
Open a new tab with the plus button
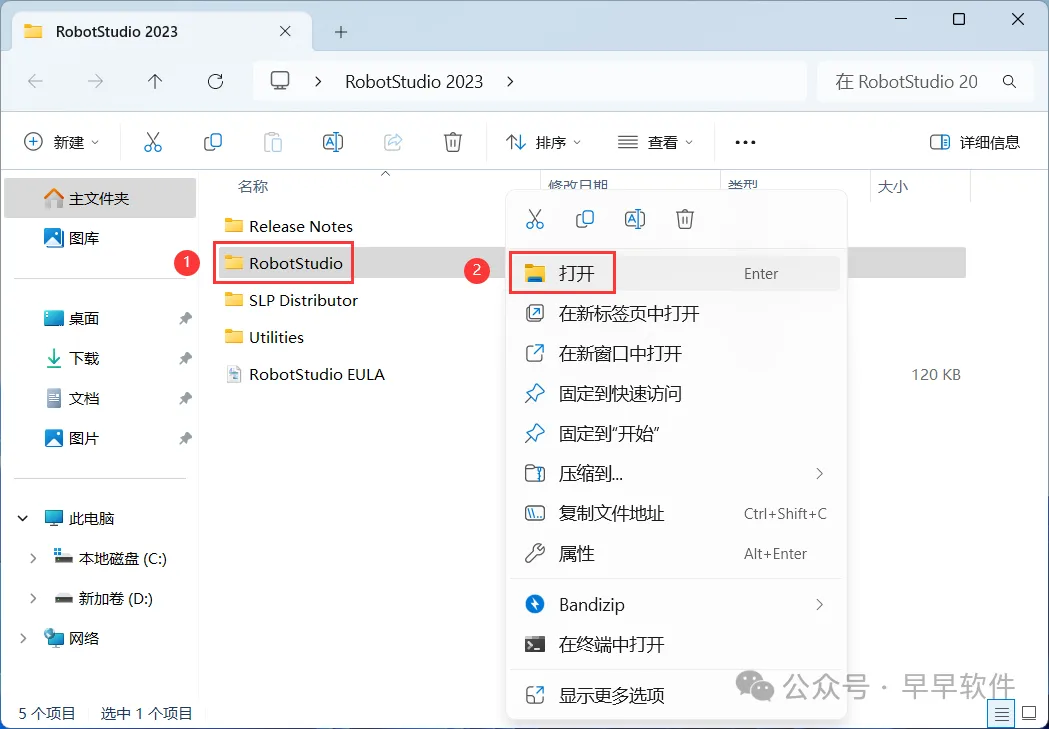pyautogui.click(x=341, y=32)
